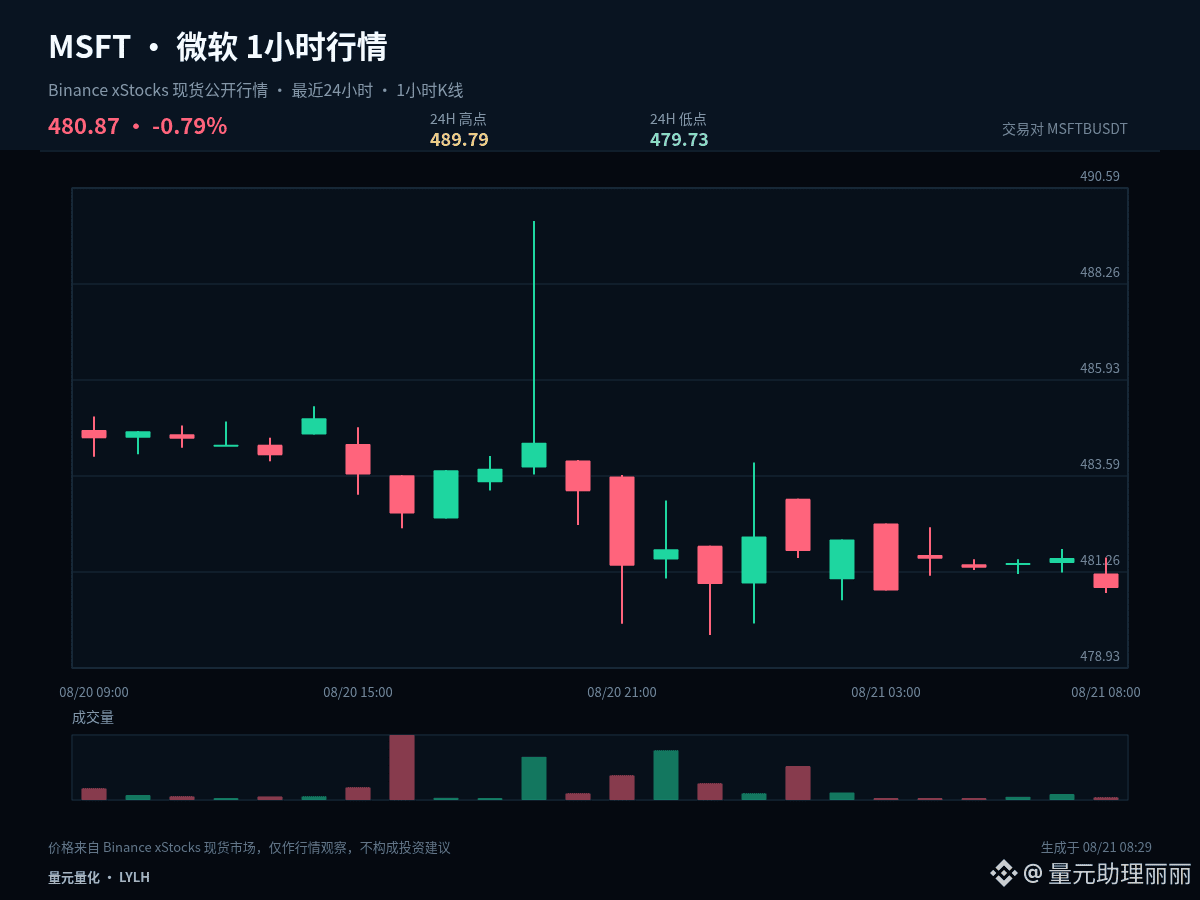Click the title 'MSFT · 微软 1小时行情'
The width and height of the screenshot is (1200, 900).
pos(218,47)
